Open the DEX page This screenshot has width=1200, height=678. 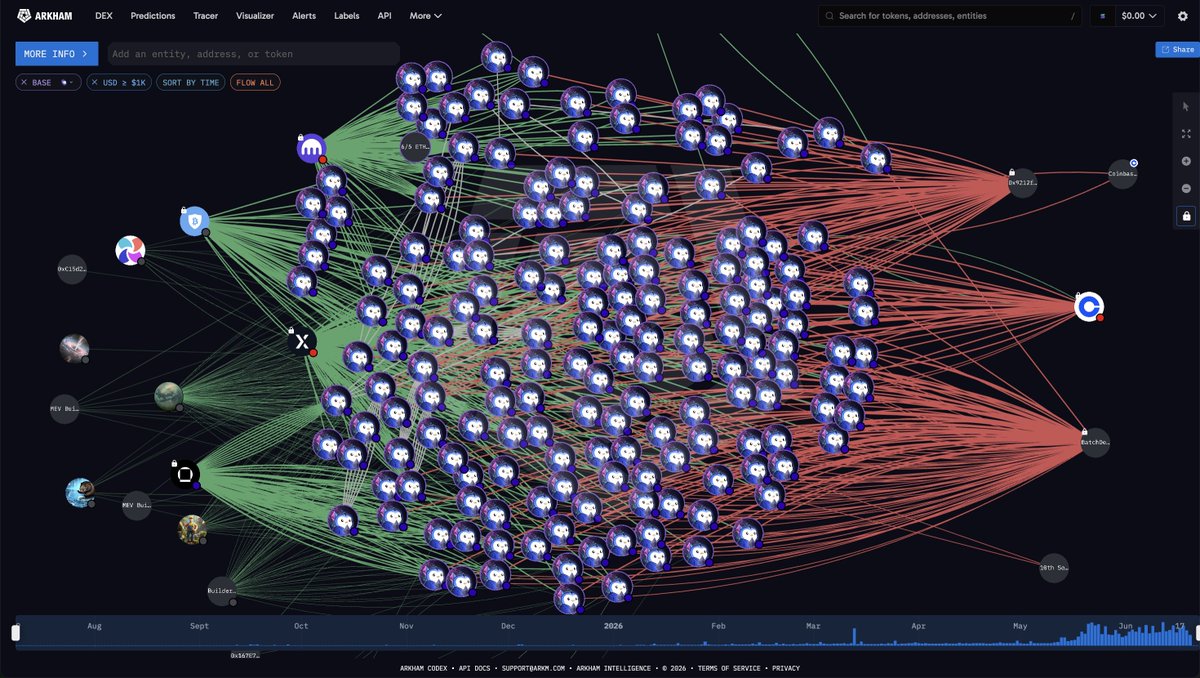103,16
